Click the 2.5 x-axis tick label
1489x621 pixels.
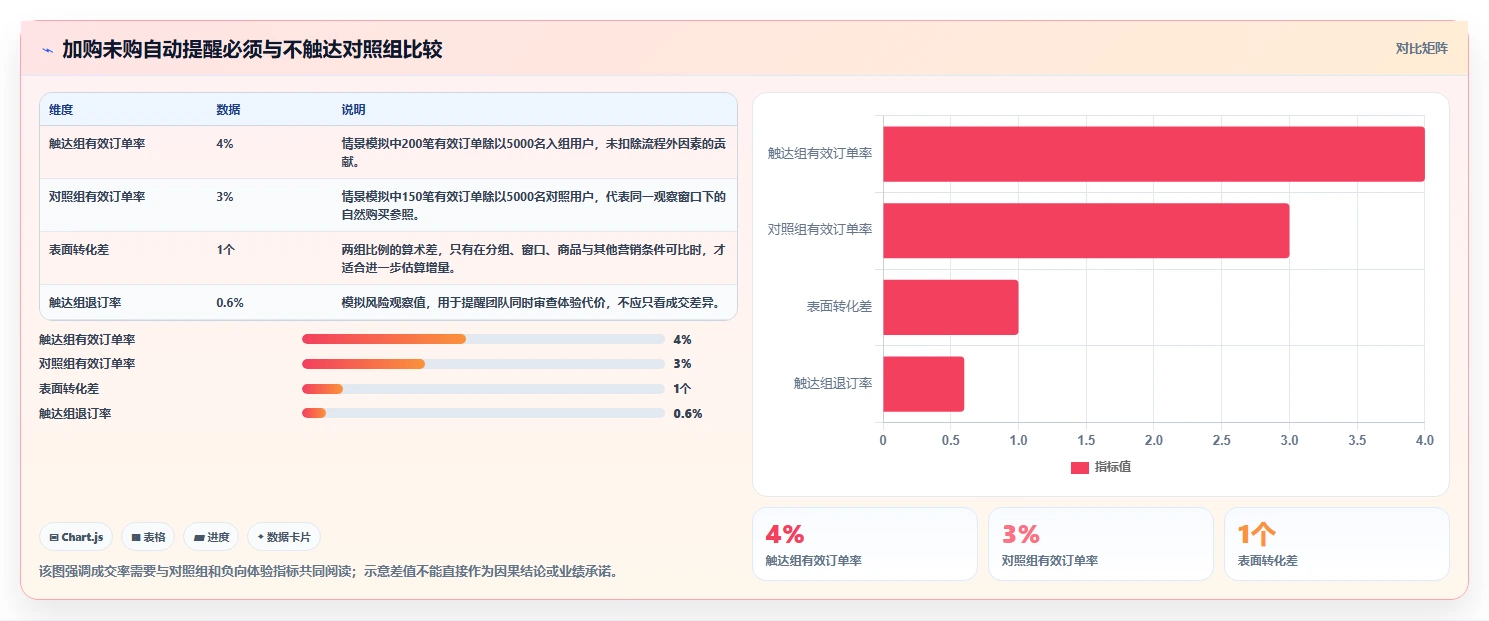click(1221, 440)
